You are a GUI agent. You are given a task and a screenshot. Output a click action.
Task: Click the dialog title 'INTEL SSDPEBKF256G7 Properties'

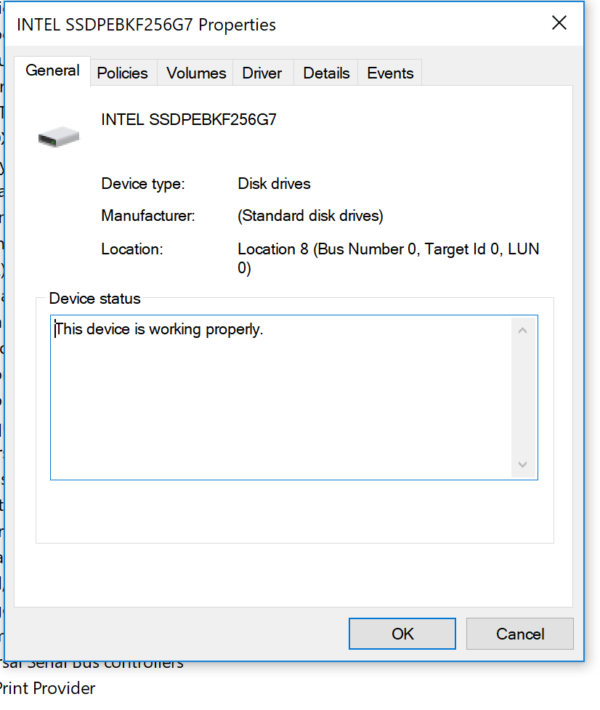click(x=146, y=25)
